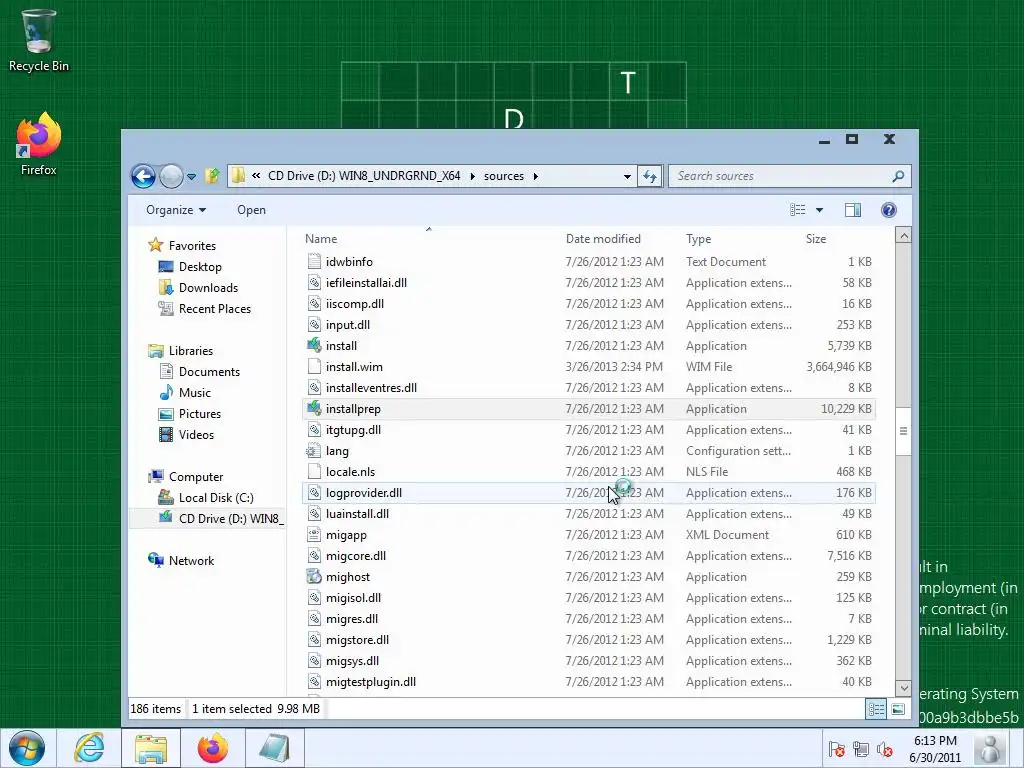Expand the arrow after sources breadcrumb
Screen dimensions: 1024x768
536,176
